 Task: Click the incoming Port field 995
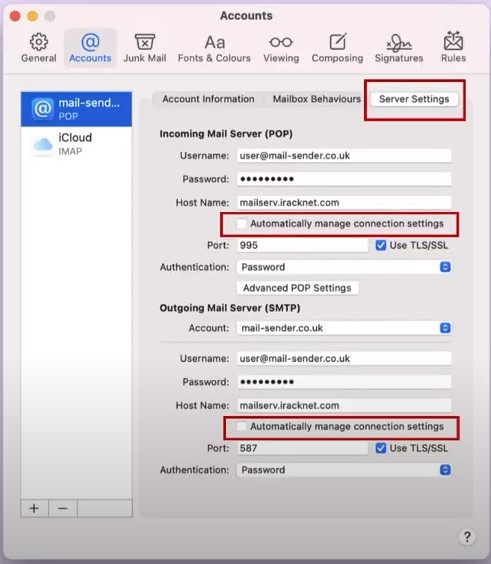tap(302, 245)
